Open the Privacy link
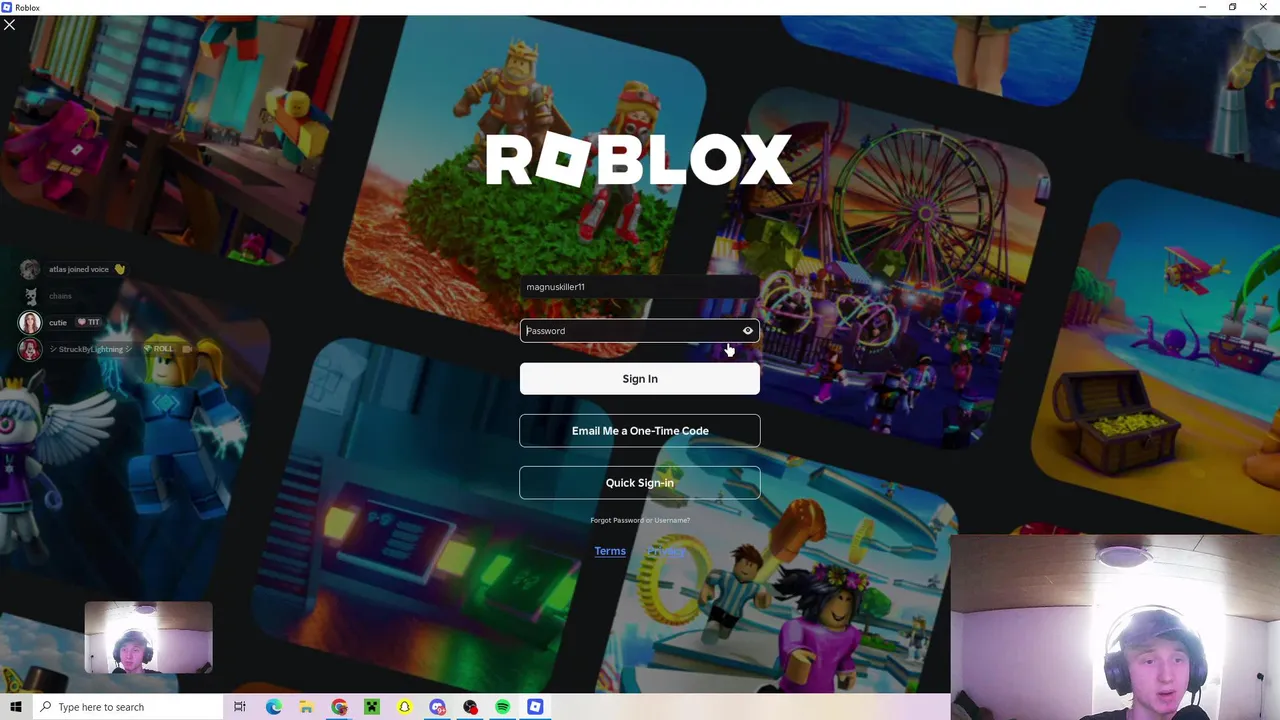 click(666, 551)
